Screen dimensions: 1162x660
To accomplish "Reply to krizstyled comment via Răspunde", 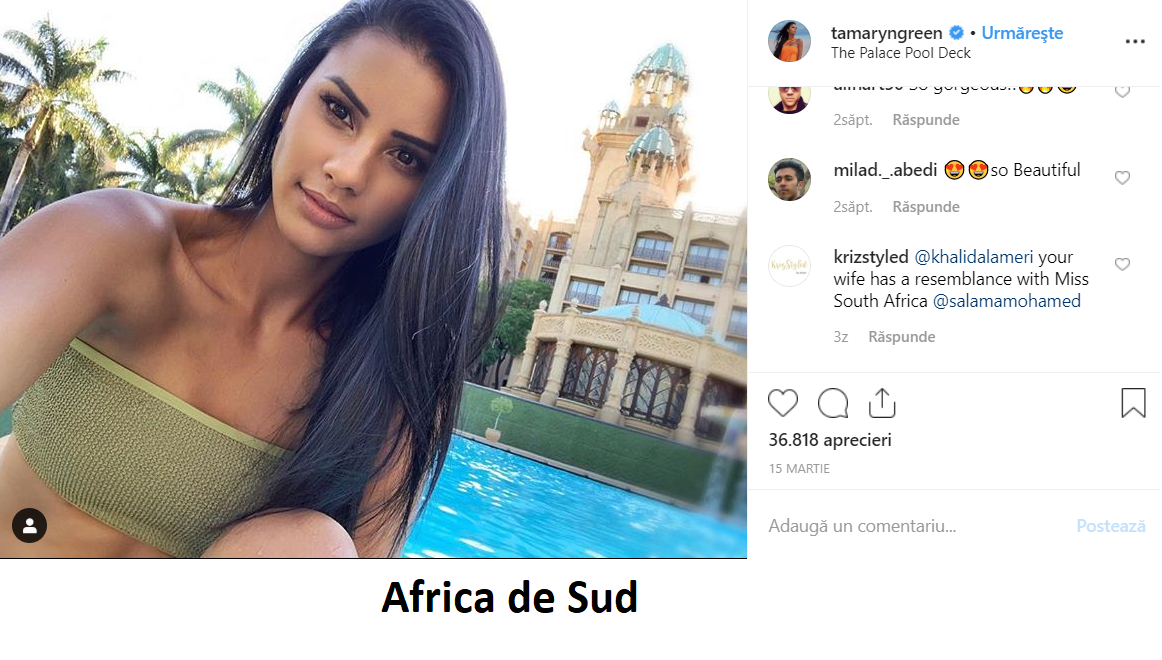I will click(x=901, y=336).
